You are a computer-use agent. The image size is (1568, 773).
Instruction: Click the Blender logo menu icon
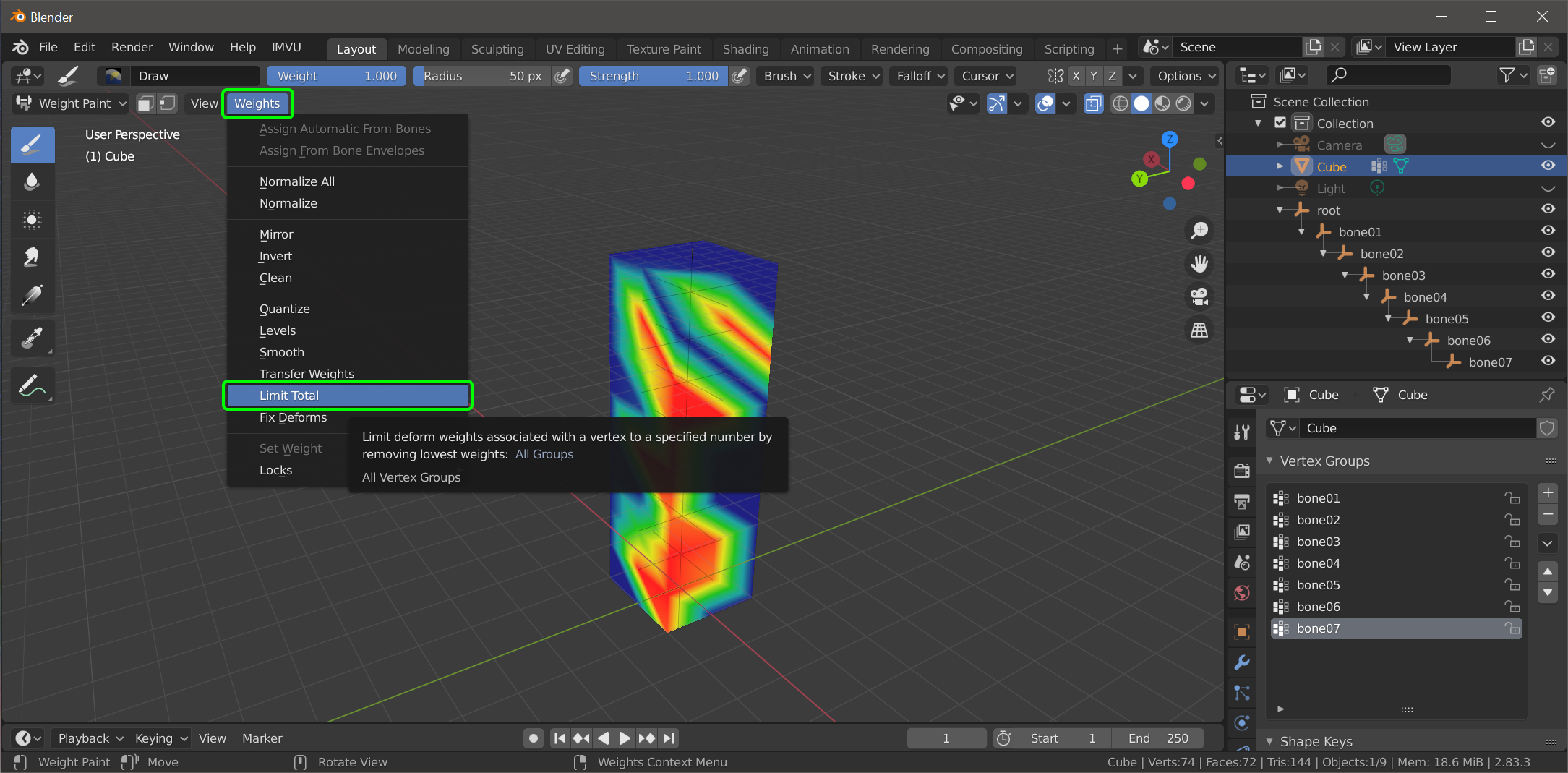20,48
